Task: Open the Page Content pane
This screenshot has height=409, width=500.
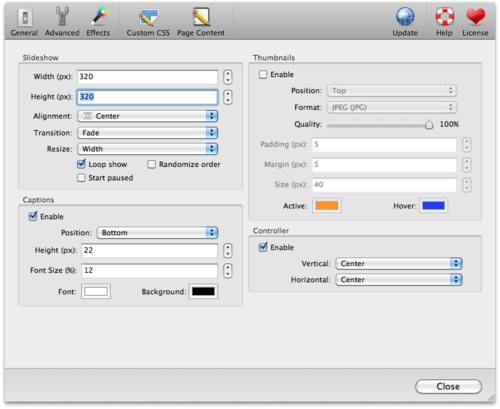Action: click(x=201, y=22)
